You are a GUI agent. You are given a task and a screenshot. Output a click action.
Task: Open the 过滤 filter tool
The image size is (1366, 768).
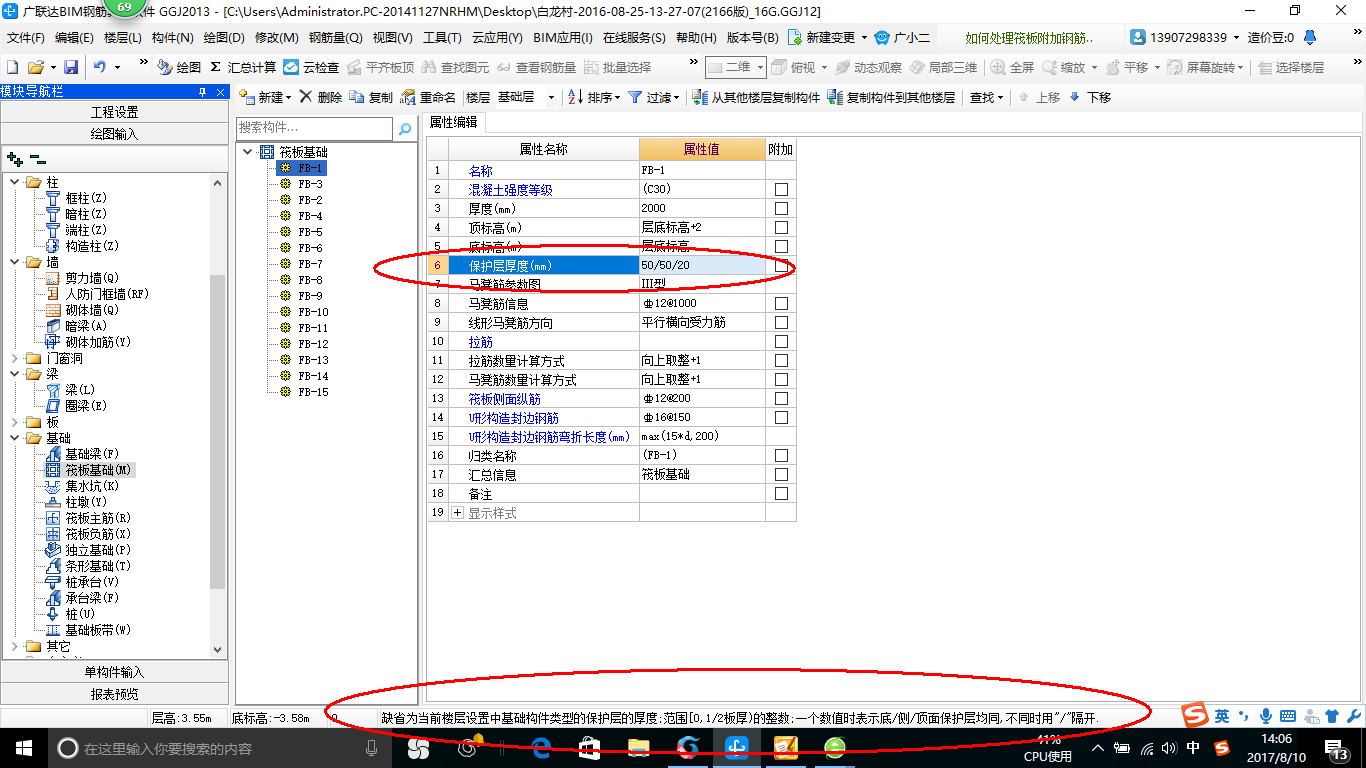click(654, 97)
